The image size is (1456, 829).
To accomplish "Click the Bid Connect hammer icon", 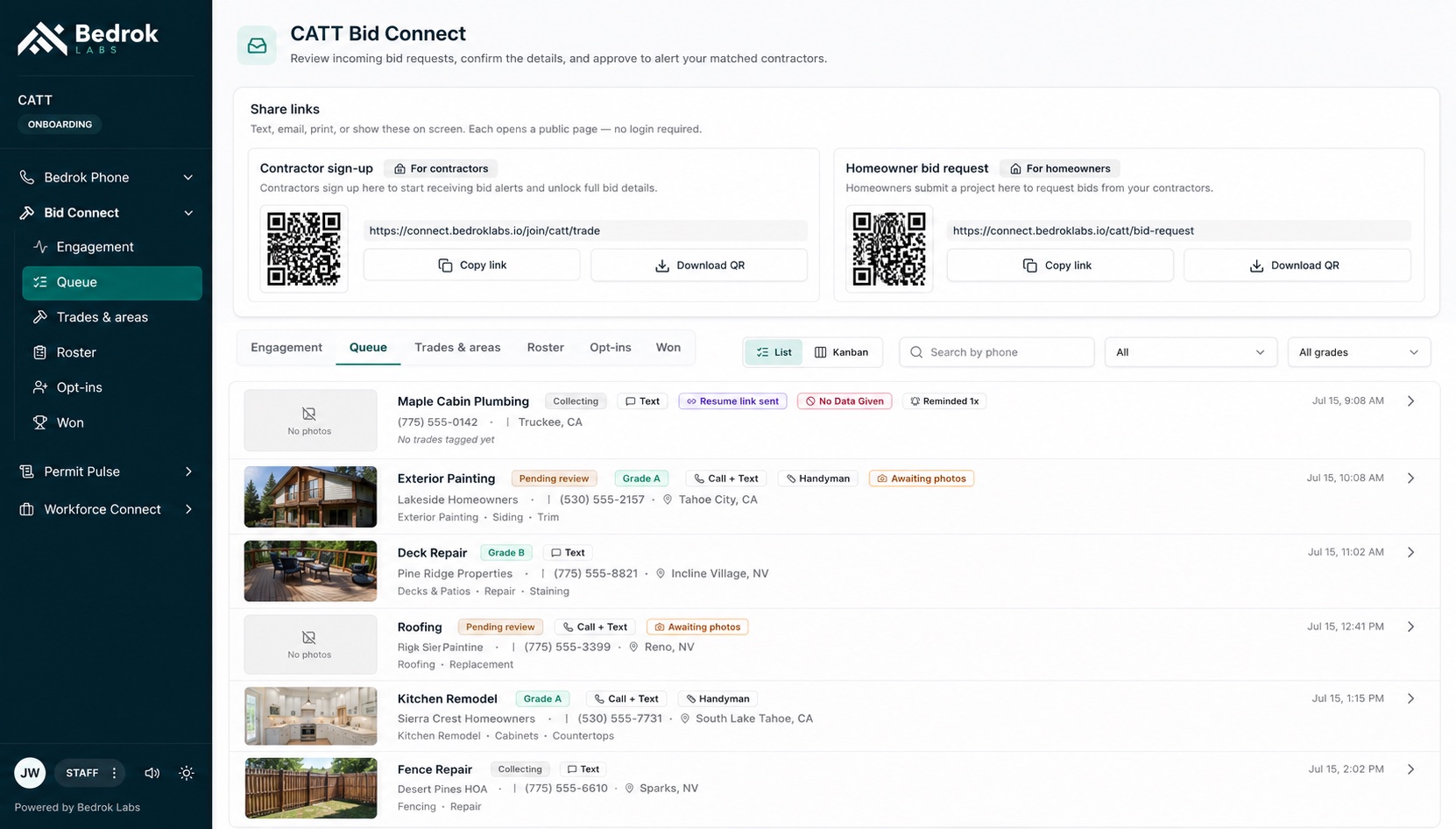I will [27, 213].
